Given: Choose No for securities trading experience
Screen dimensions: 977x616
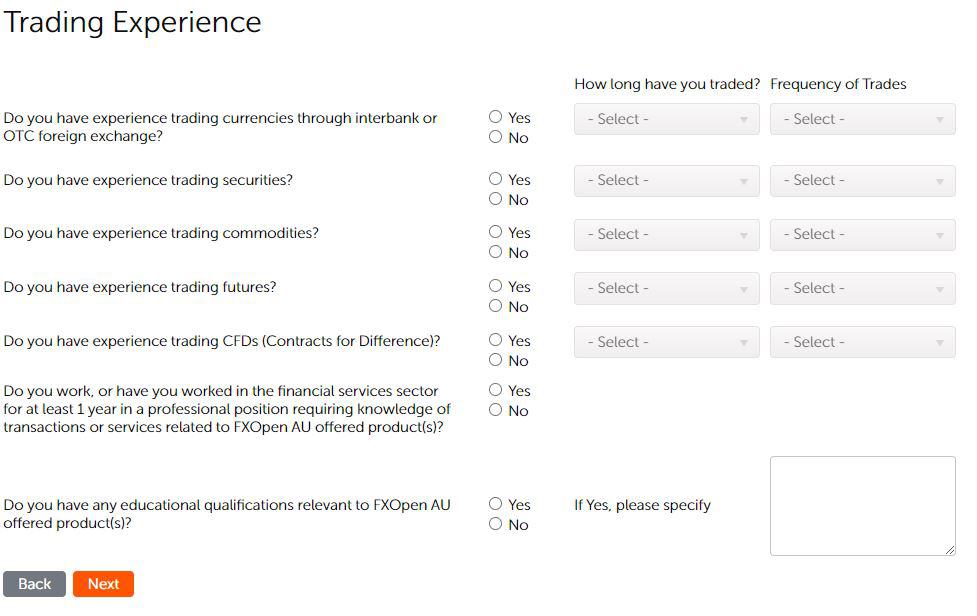Looking at the screenshot, I should click(x=496, y=199).
